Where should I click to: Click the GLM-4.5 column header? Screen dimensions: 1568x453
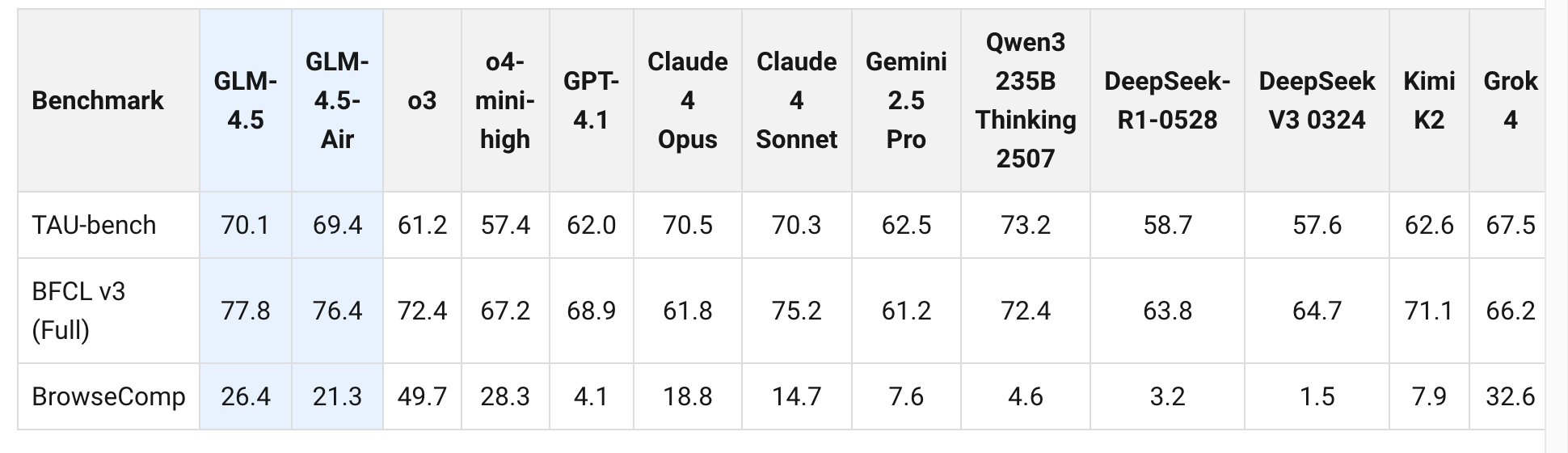pyautogui.click(x=245, y=100)
